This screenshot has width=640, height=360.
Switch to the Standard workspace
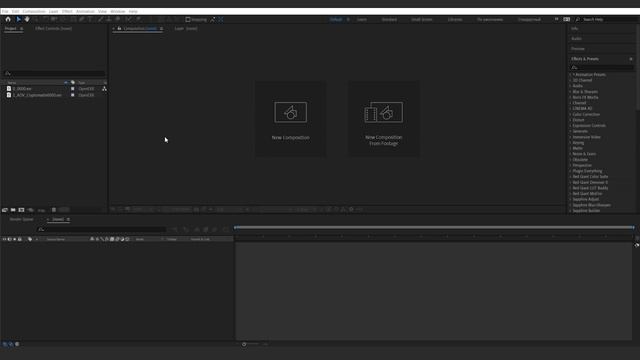click(x=389, y=19)
